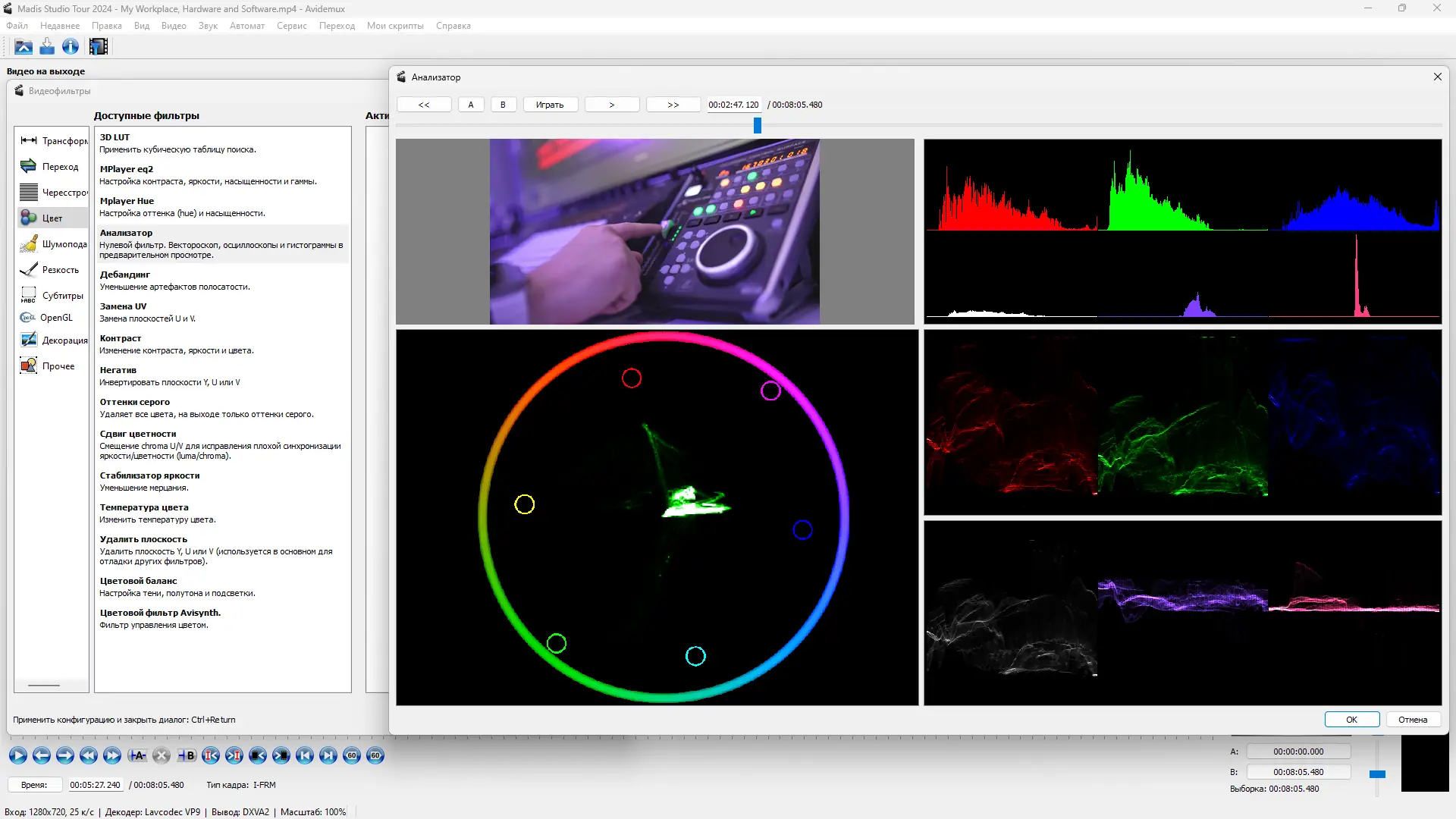Open the Сервис menu

click(291, 26)
